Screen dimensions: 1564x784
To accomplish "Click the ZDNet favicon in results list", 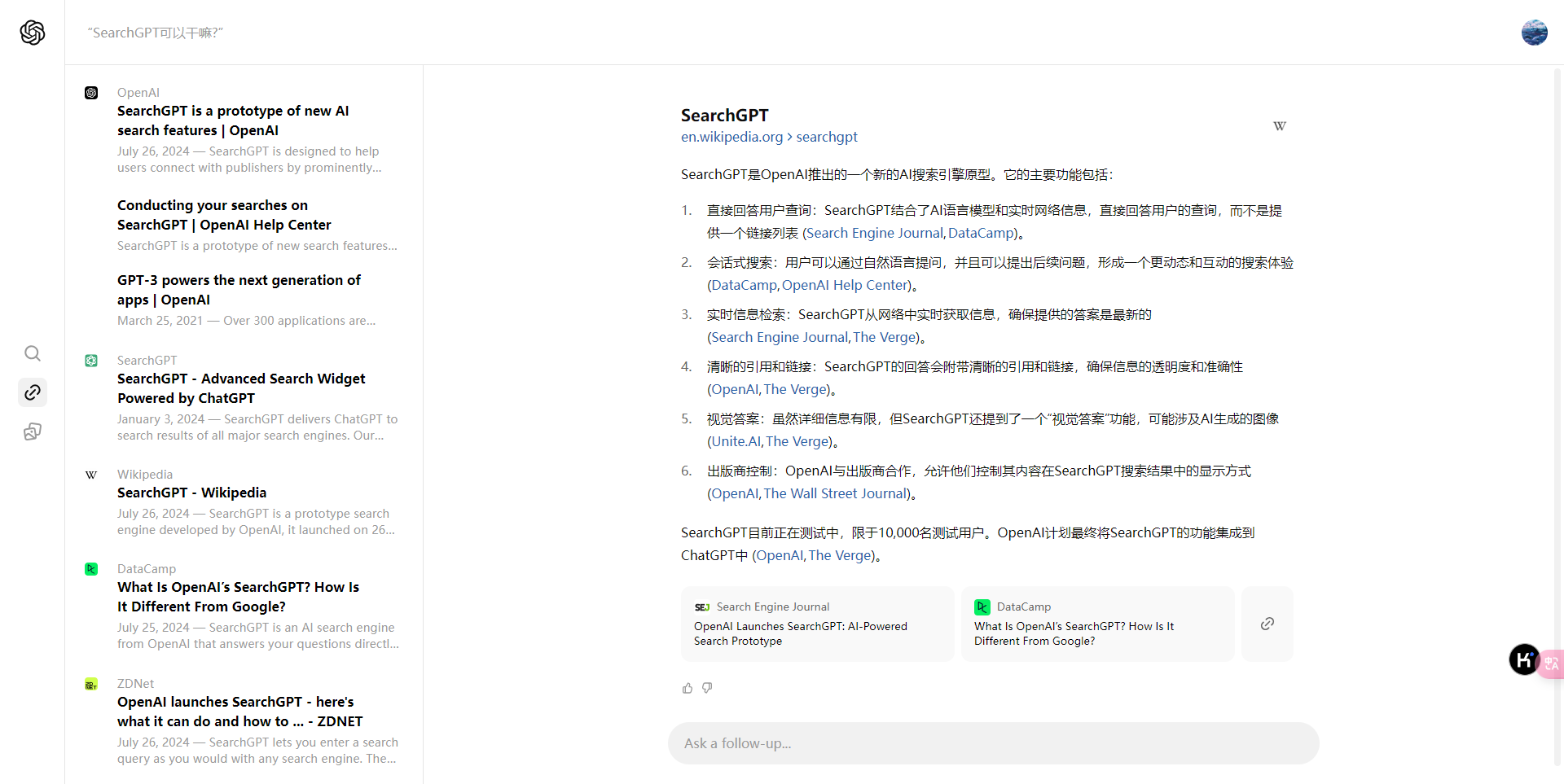I will point(91,684).
